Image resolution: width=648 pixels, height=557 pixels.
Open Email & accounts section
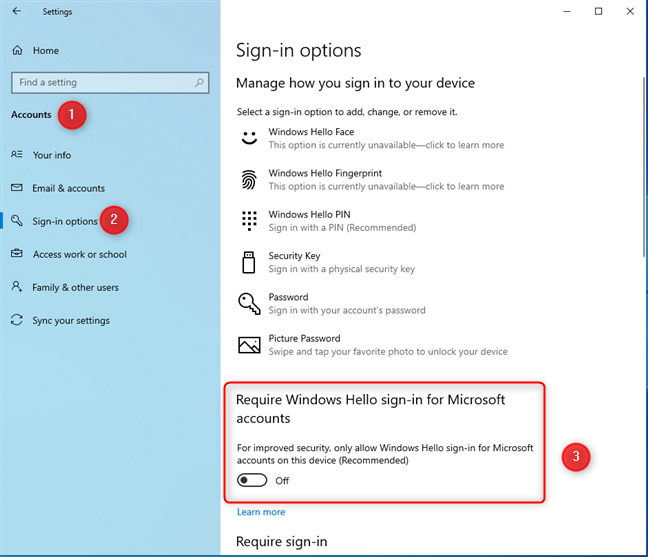[69, 188]
